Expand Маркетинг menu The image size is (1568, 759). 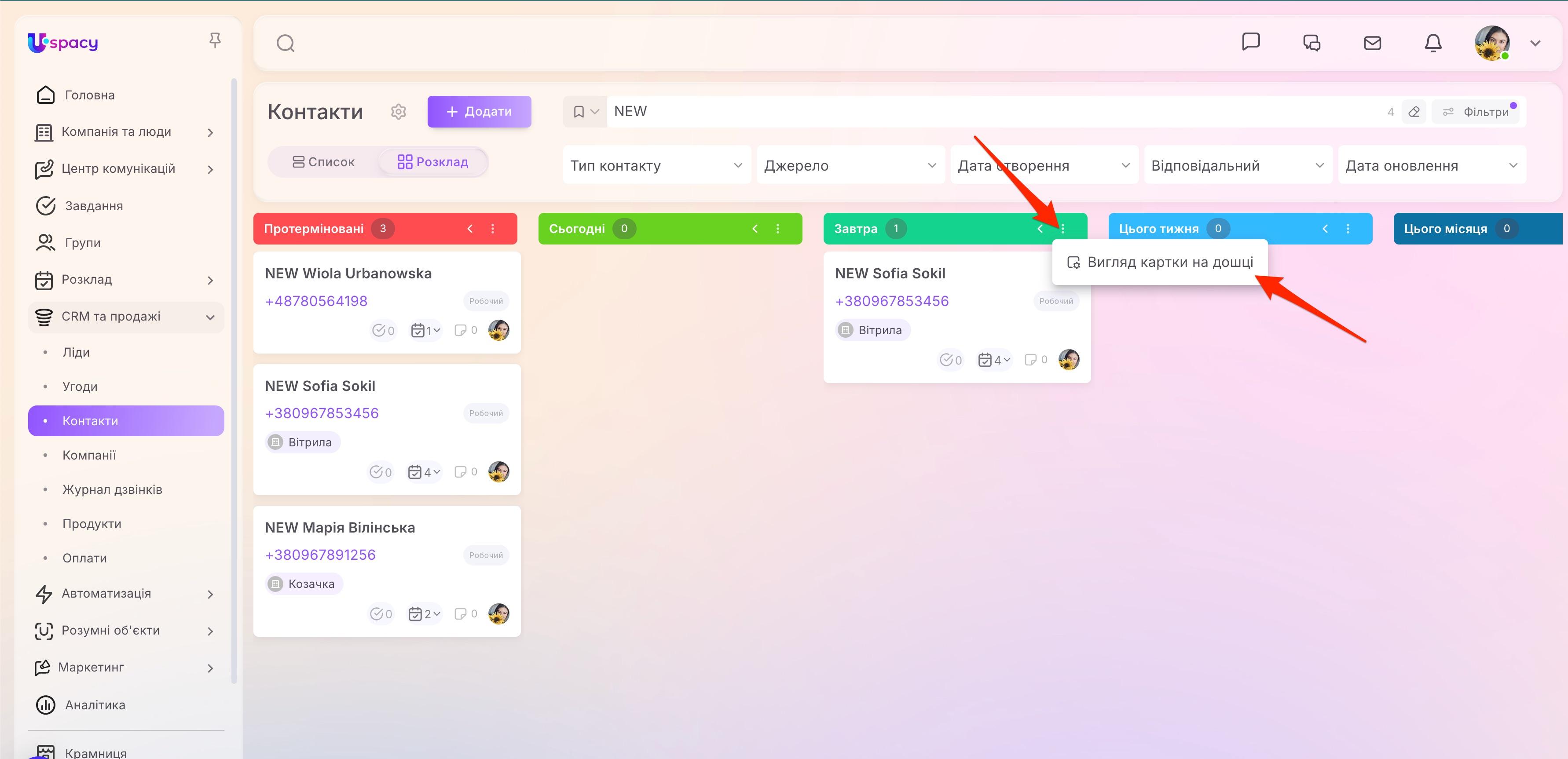tap(126, 668)
